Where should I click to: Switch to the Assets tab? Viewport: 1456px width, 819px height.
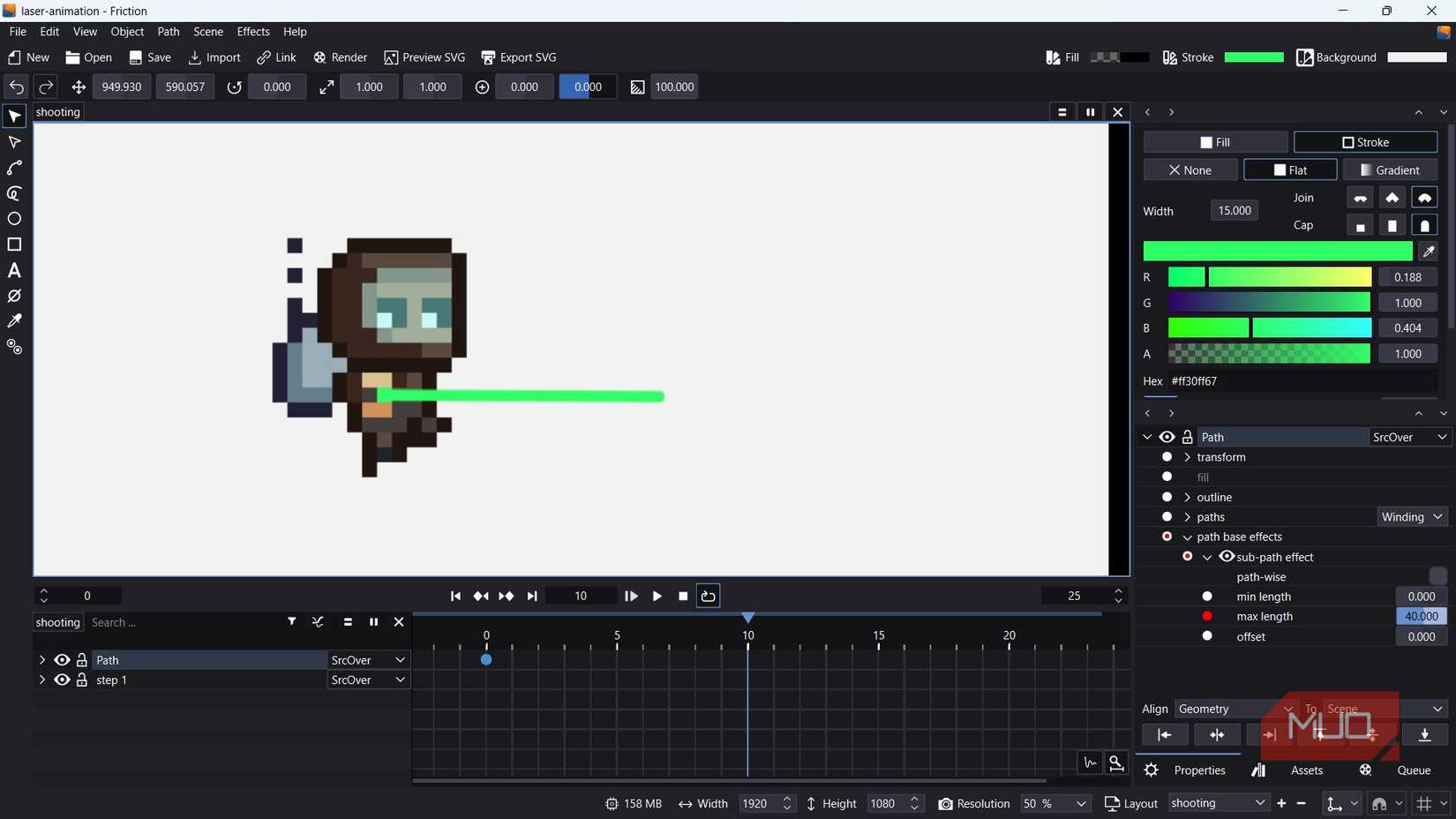click(1307, 770)
